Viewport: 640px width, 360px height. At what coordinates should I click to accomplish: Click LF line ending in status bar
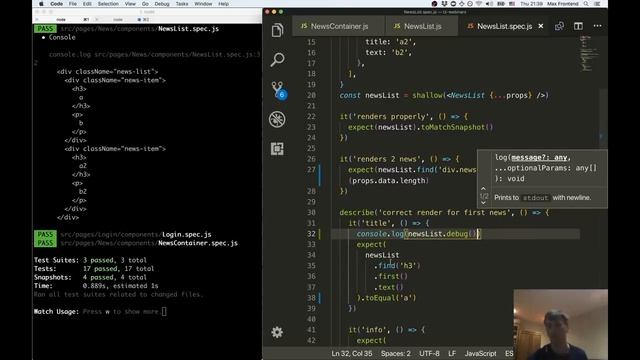pyautogui.click(x=452, y=353)
